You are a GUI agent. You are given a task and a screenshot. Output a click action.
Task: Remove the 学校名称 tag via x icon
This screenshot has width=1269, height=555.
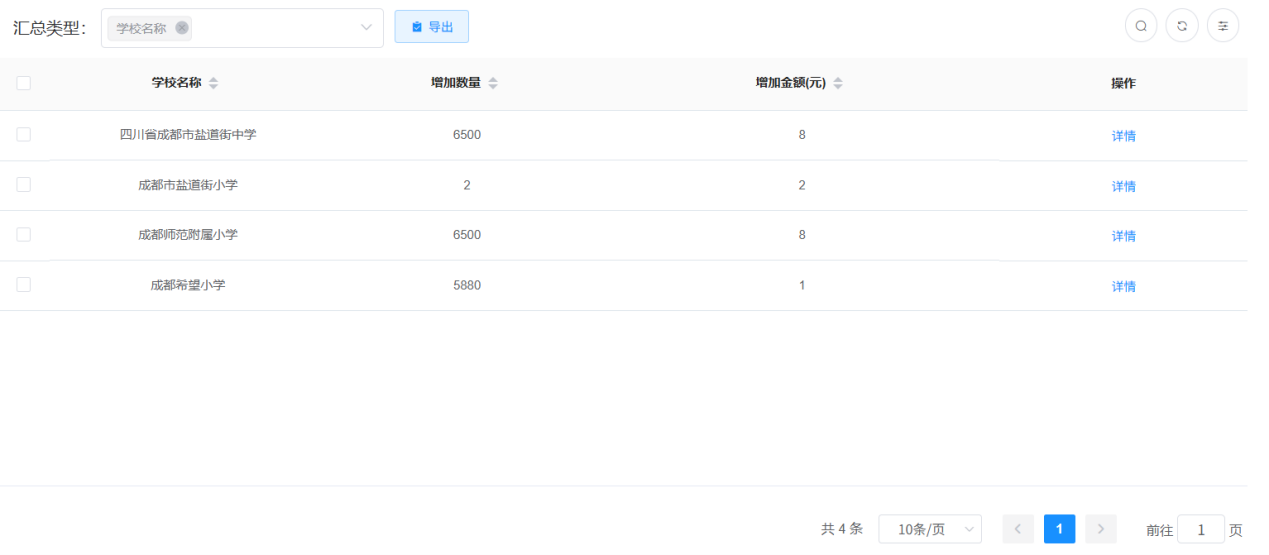182,28
